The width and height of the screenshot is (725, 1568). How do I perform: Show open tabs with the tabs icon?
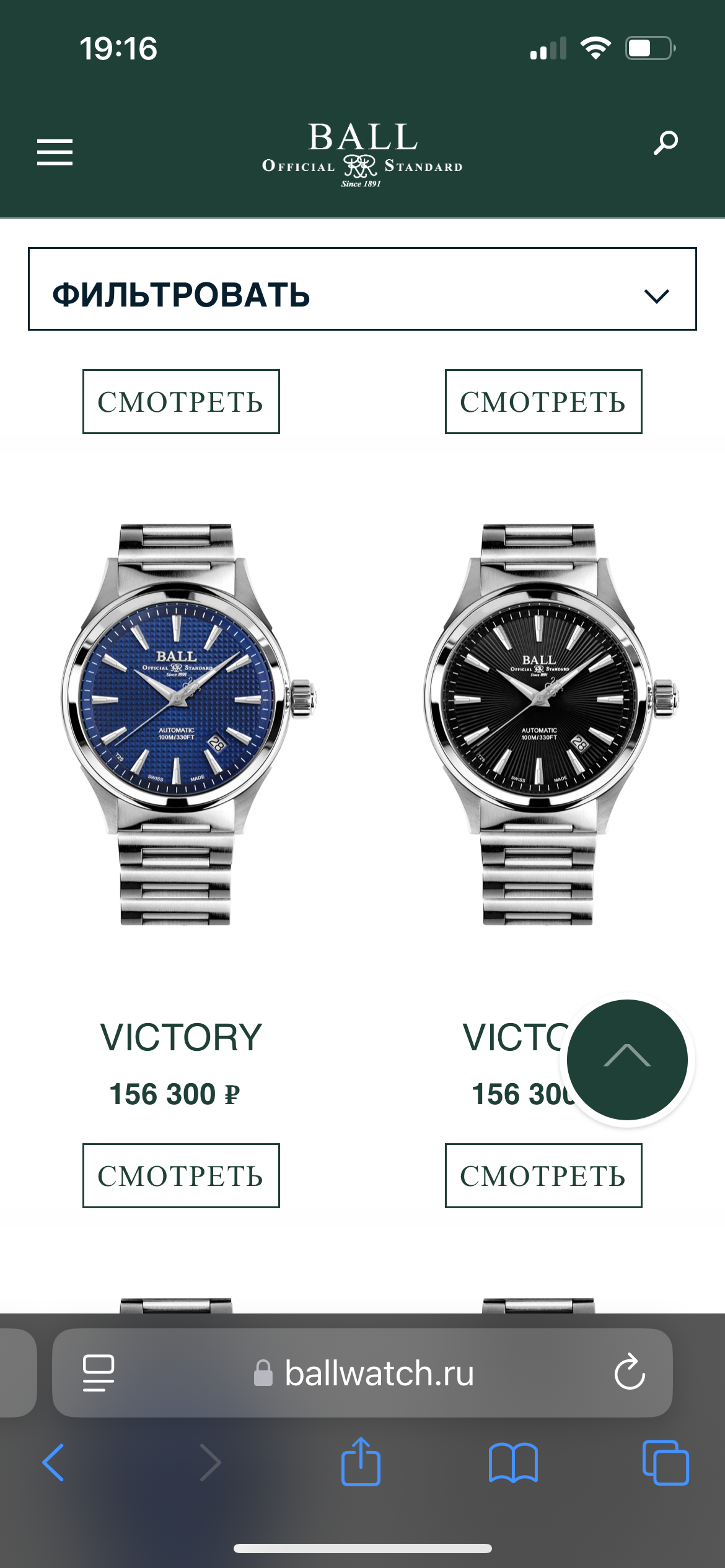666,1463
